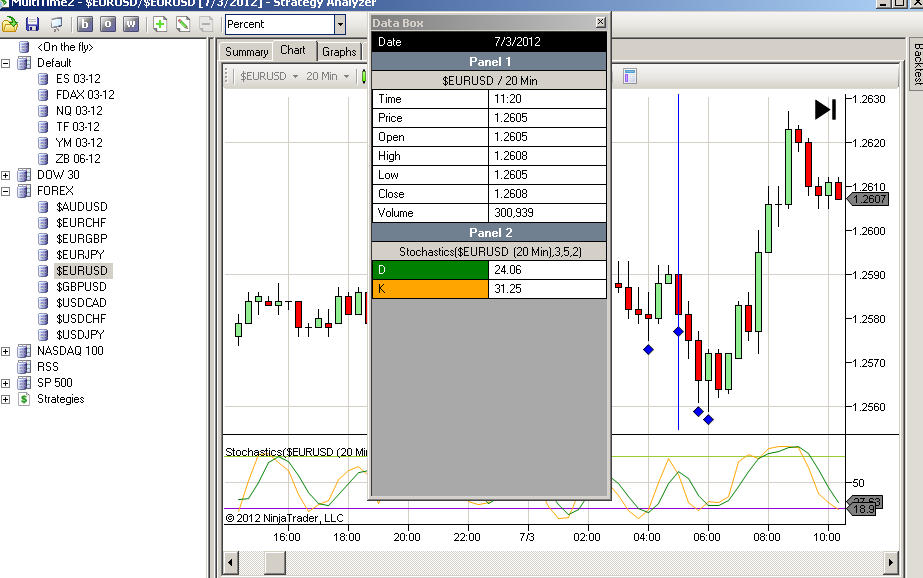The height and width of the screenshot is (578, 923).
Task: Click the skip-to-end arrow on chart
Action: click(825, 109)
